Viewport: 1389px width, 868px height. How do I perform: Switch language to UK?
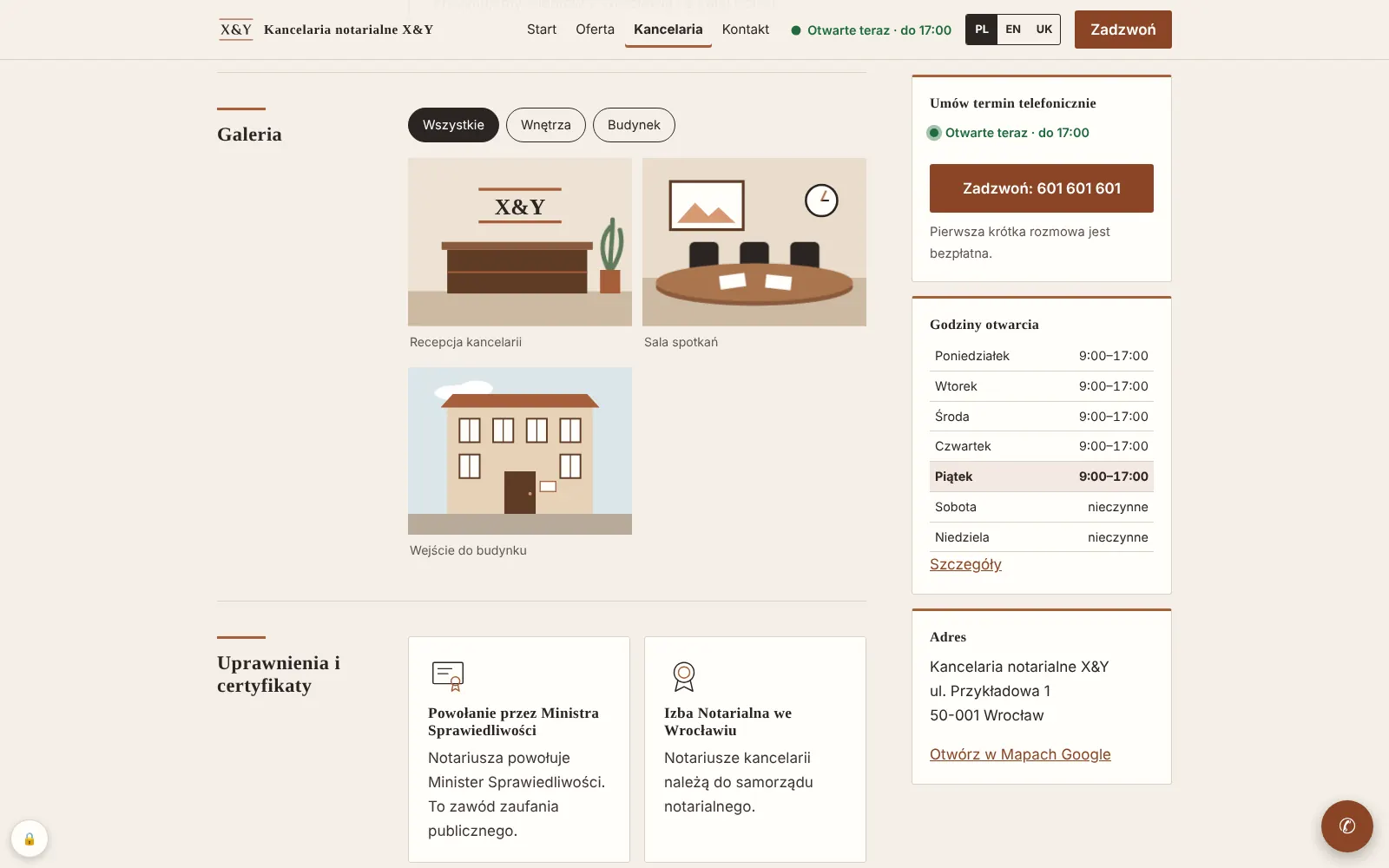click(x=1044, y=30)
